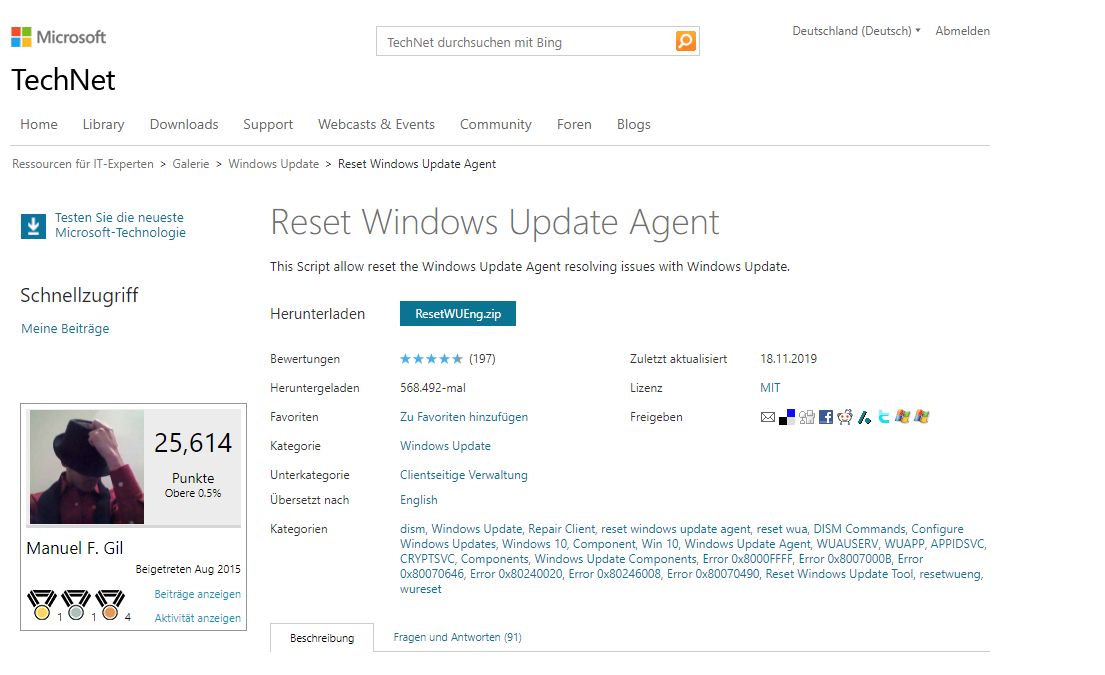Open the Community navigation item
The height and width of the screenshot is (675, 1105).
[495, 124]
